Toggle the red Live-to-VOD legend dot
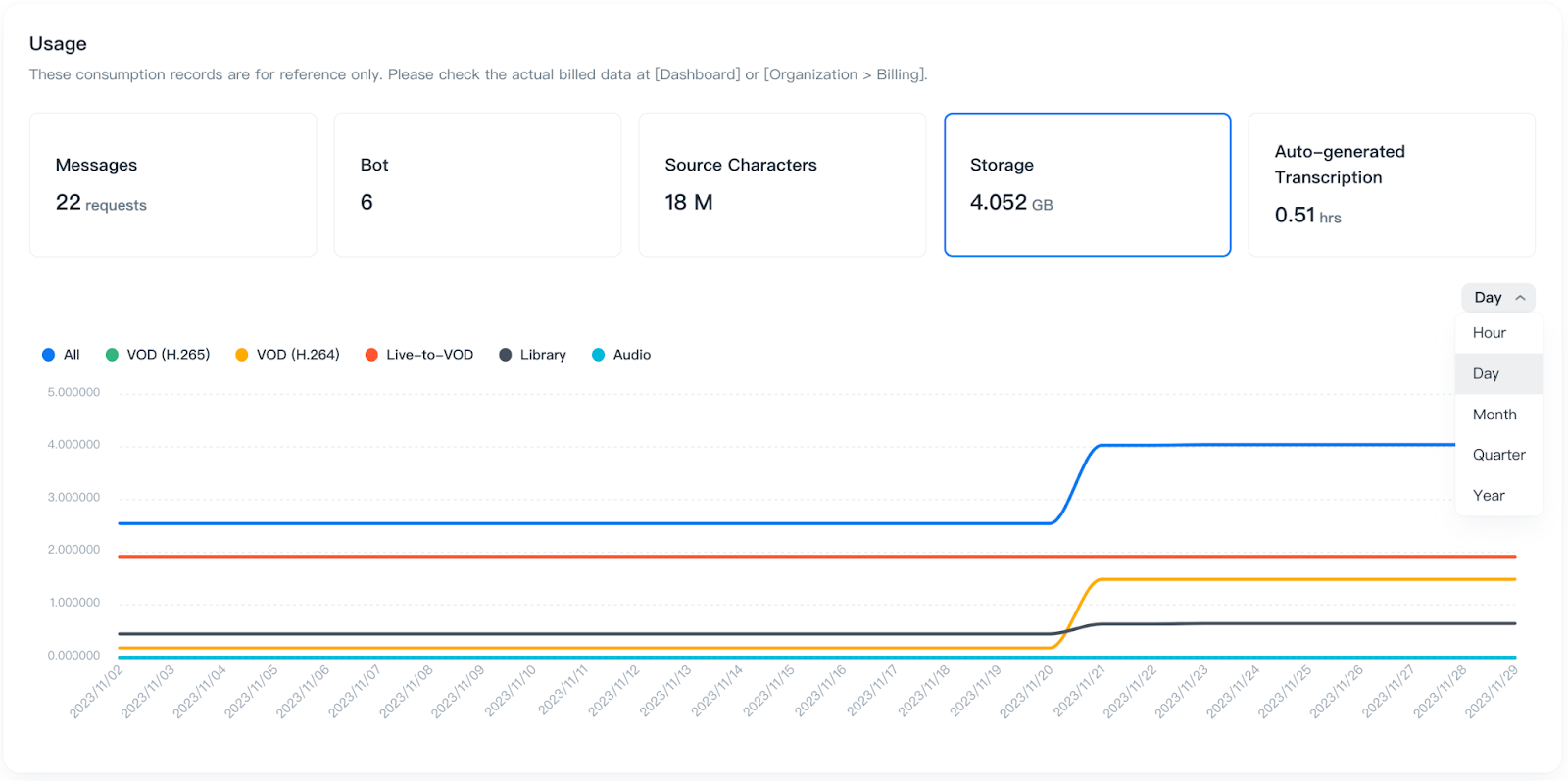1568x782 pixels. pos(371,355)
